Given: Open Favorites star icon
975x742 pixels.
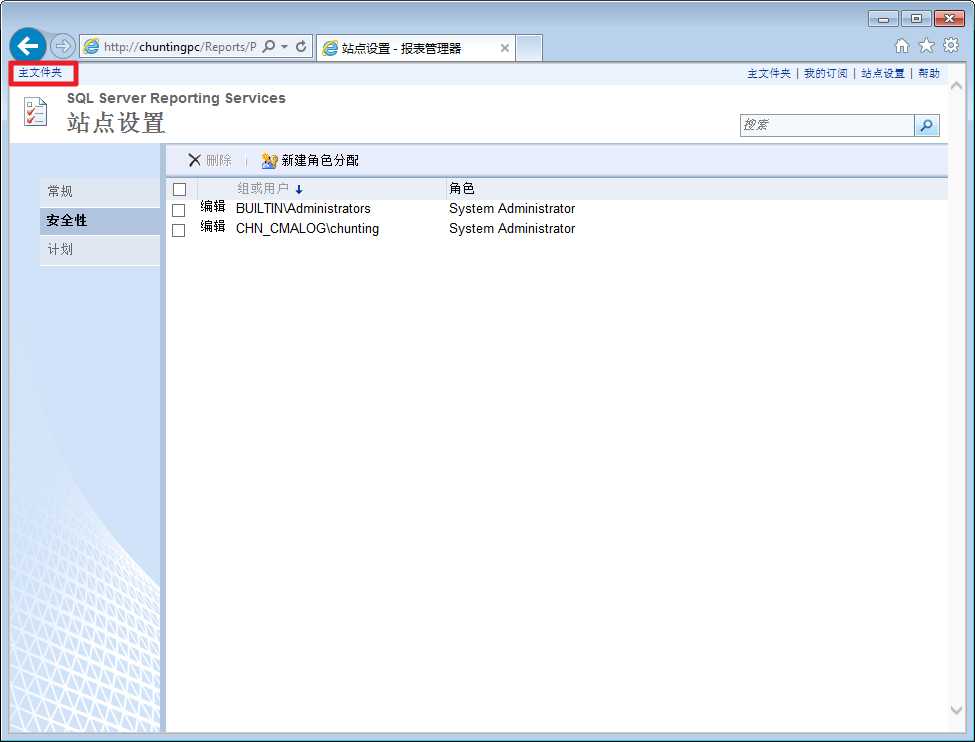Looking at the screenshot, I should (x=926, y=45).
